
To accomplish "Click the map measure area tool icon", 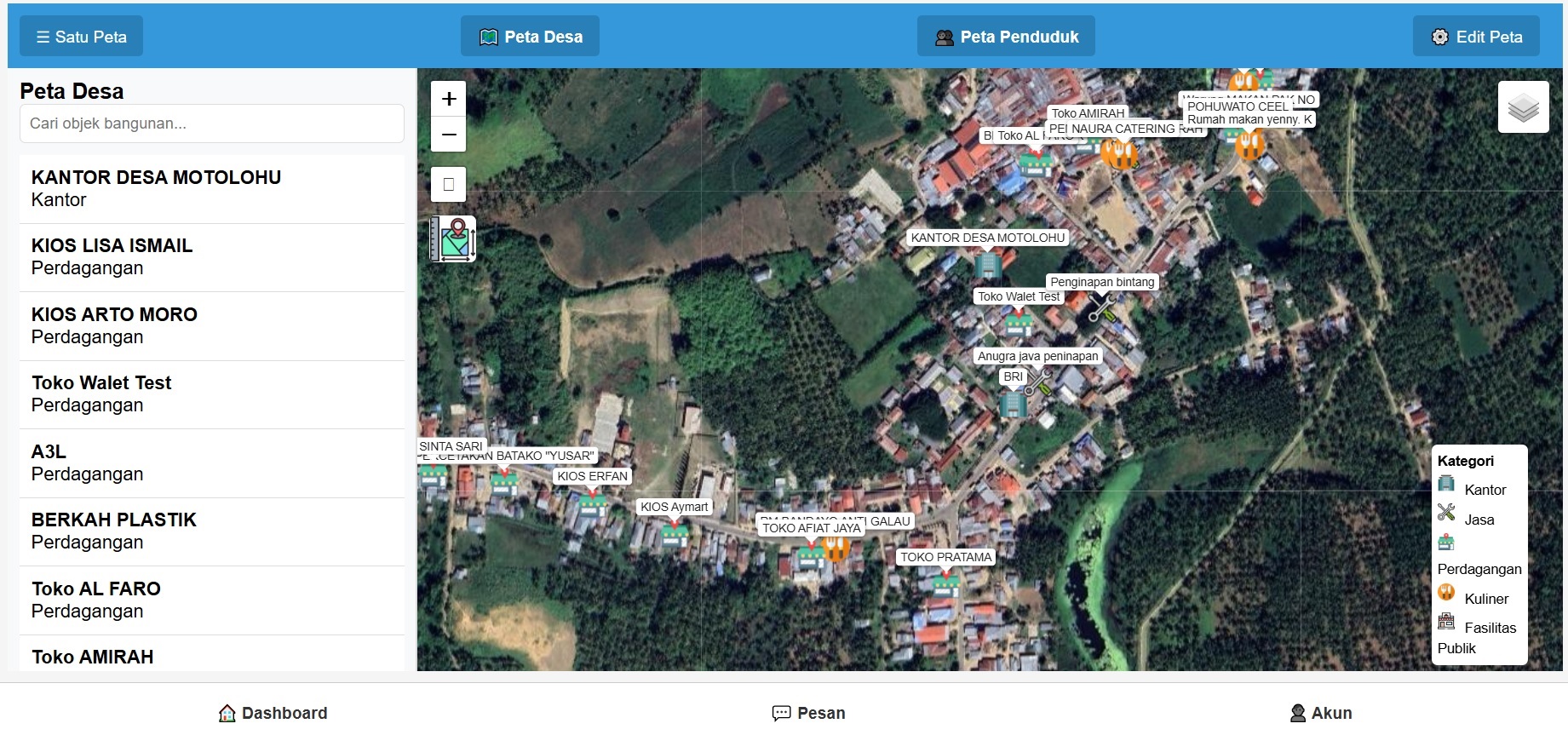I will click(453, 238).
